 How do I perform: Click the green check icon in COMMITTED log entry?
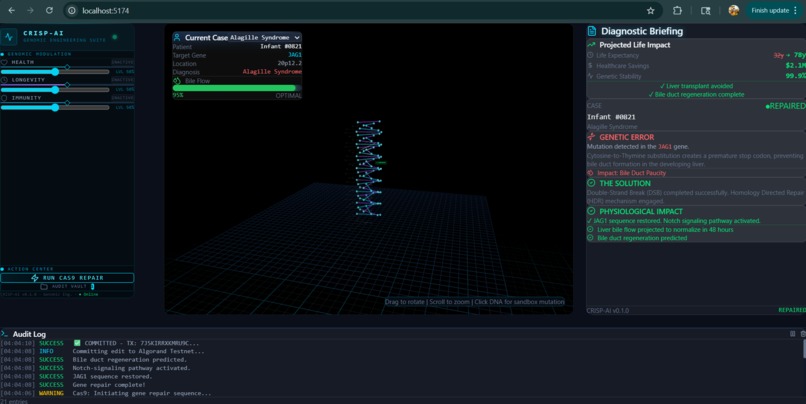[x=77, y=343]
